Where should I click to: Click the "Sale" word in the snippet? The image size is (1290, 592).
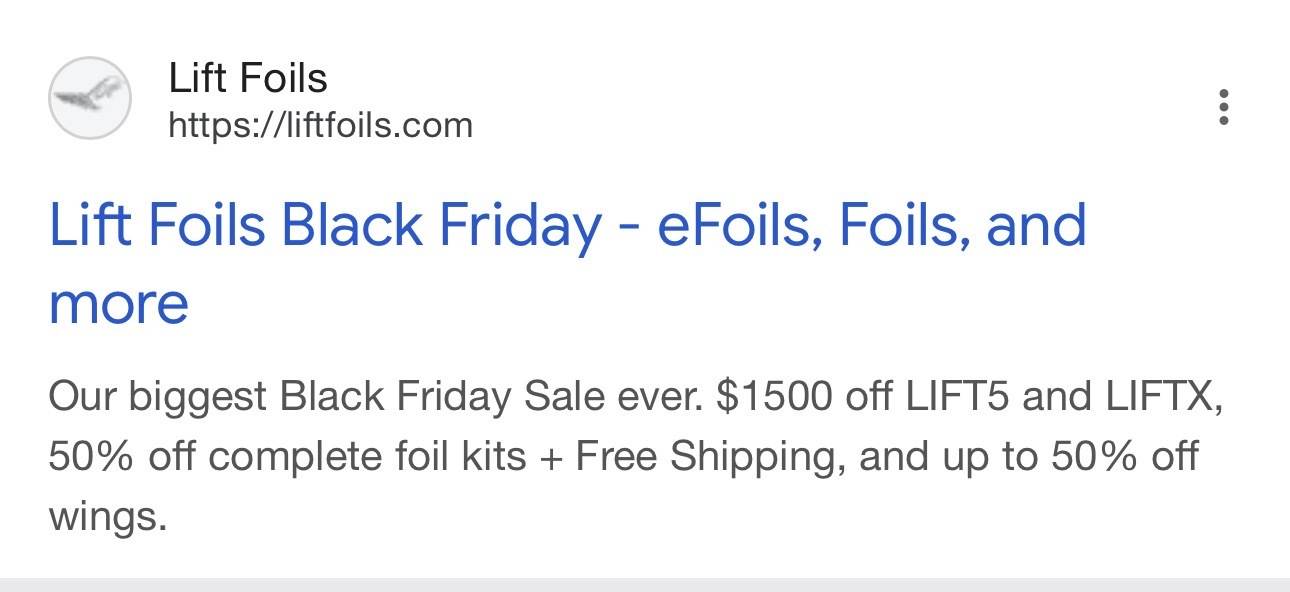(563, 398)
